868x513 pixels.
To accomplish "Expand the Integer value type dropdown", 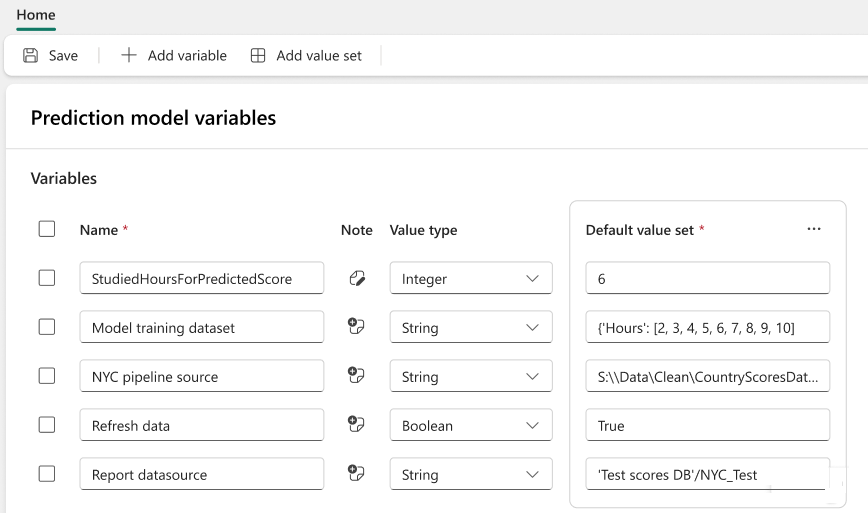I will [470, 279].
